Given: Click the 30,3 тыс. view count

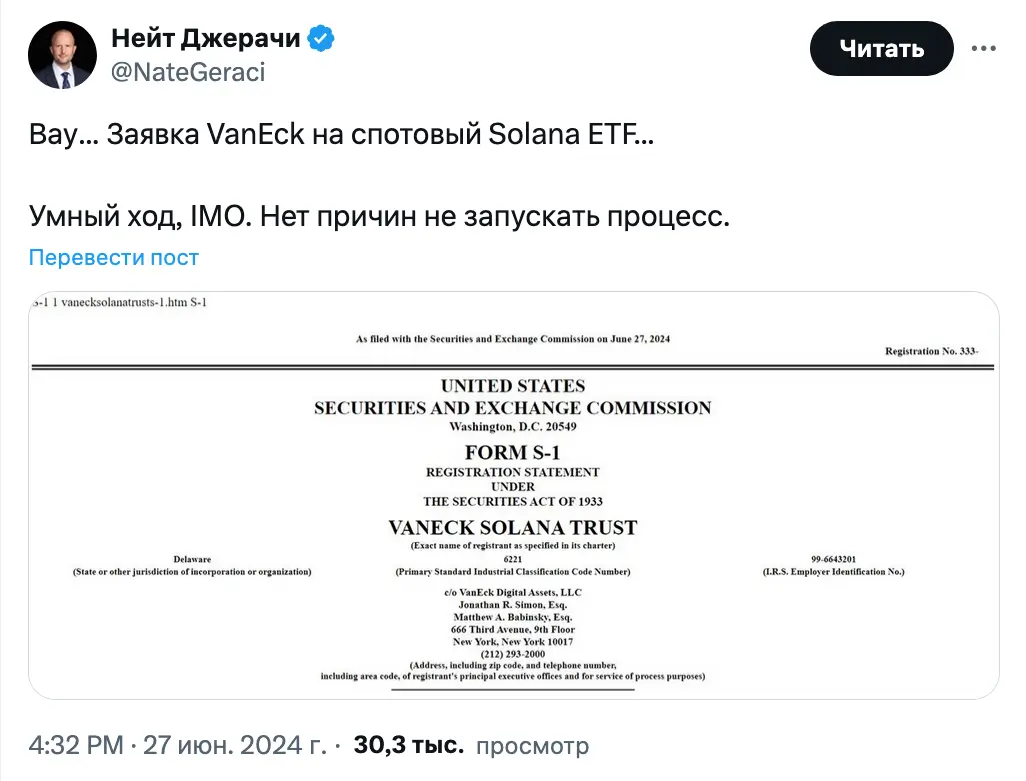Looking at the screenshot, I should tap(409, 745).
